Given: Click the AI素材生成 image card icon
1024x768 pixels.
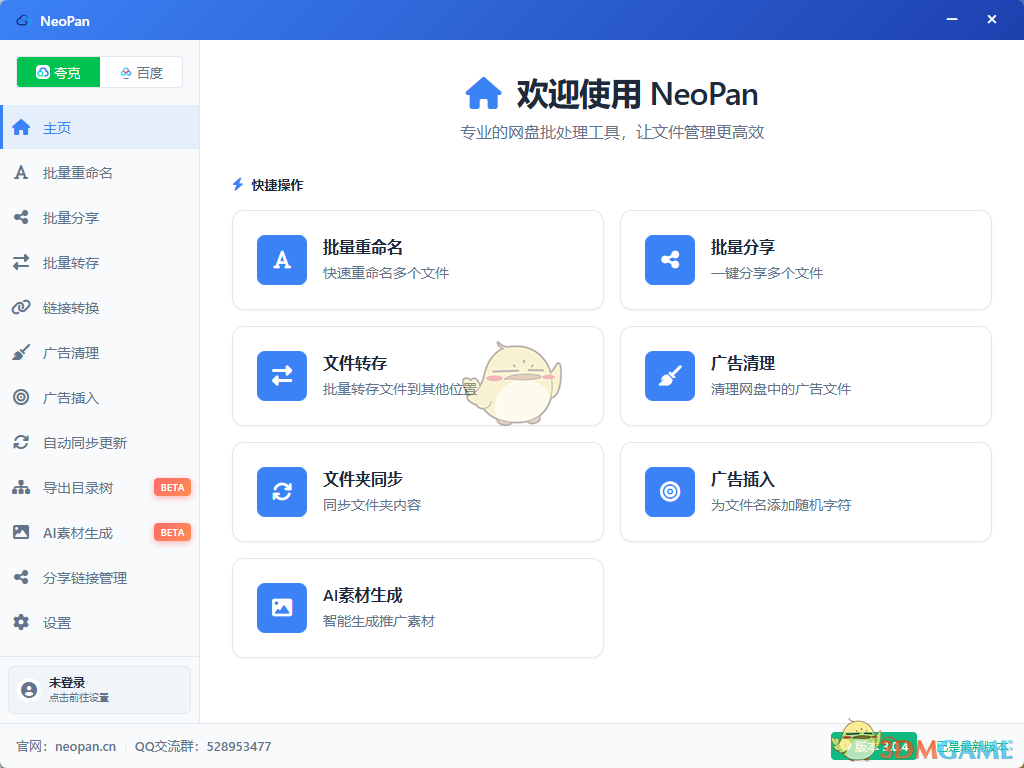Looking at the screenshot, I should (x=282, y=608).
